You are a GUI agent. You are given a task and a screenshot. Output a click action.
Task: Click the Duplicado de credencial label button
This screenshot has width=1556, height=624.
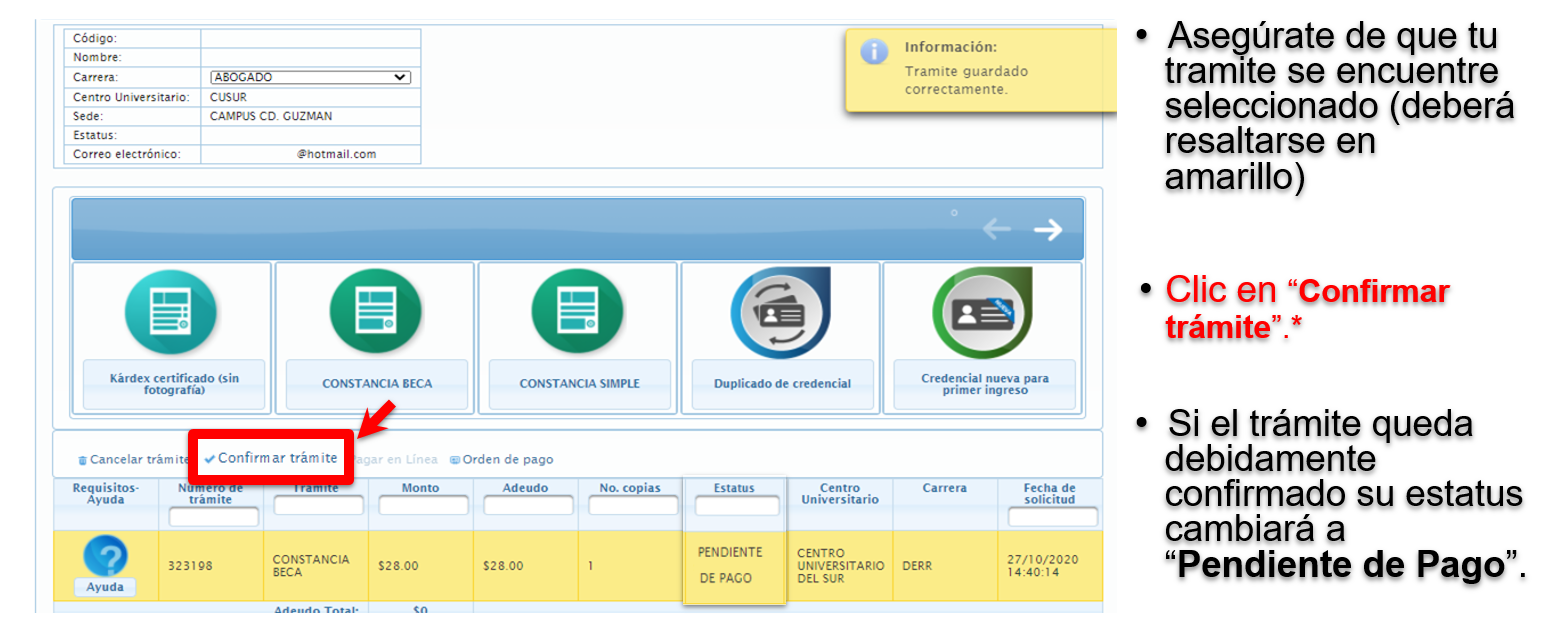point(782,384)
